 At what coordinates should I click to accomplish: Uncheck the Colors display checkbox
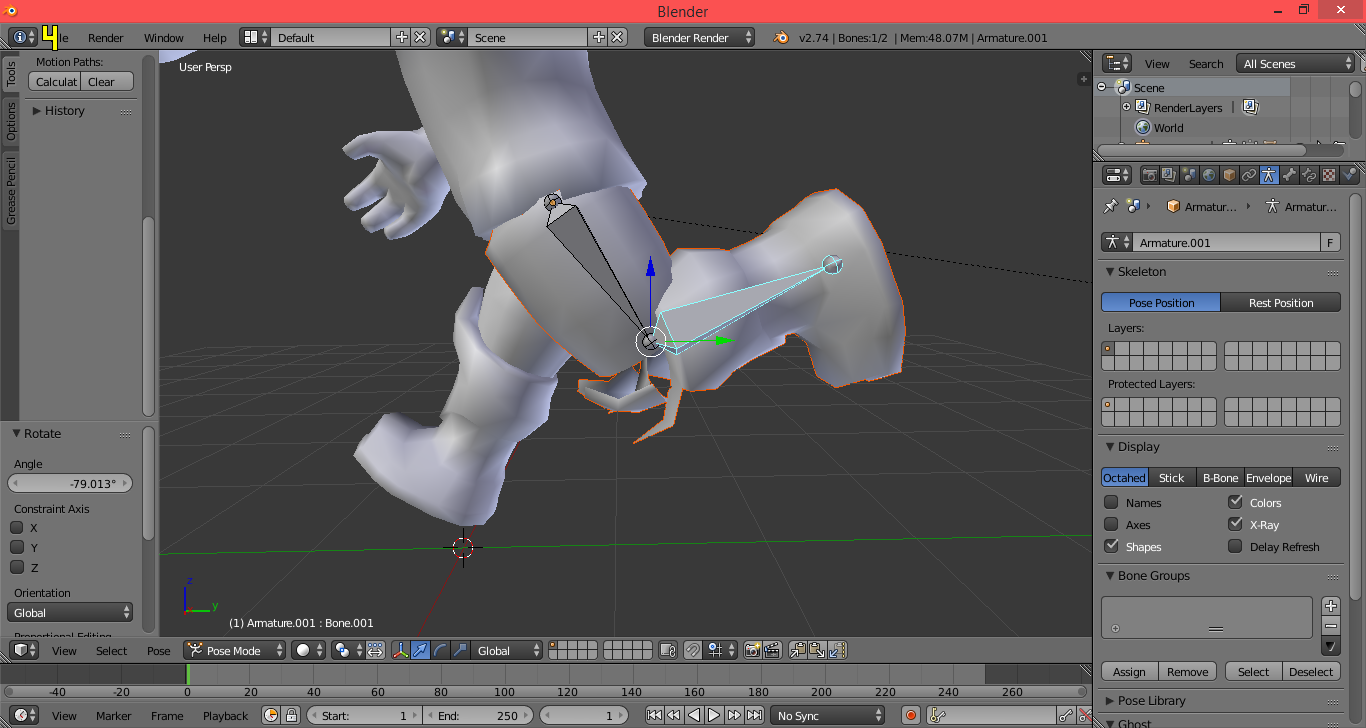coord(1235,502)
